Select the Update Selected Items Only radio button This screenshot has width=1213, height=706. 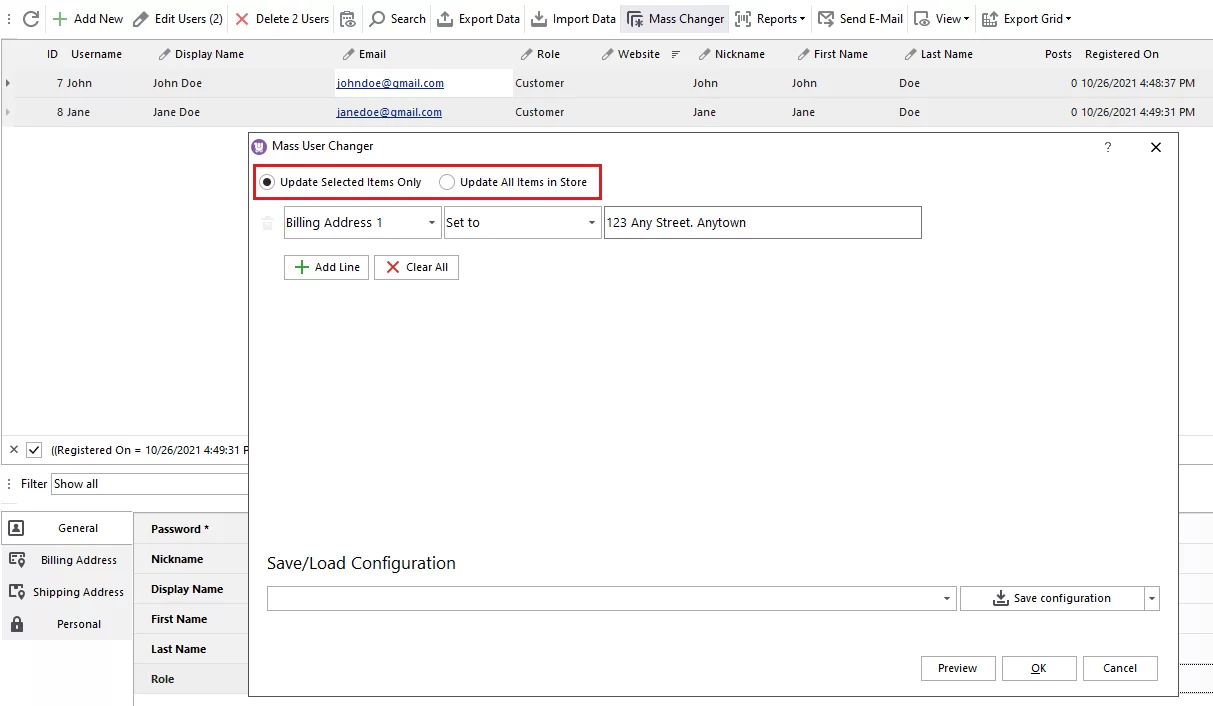266,181
